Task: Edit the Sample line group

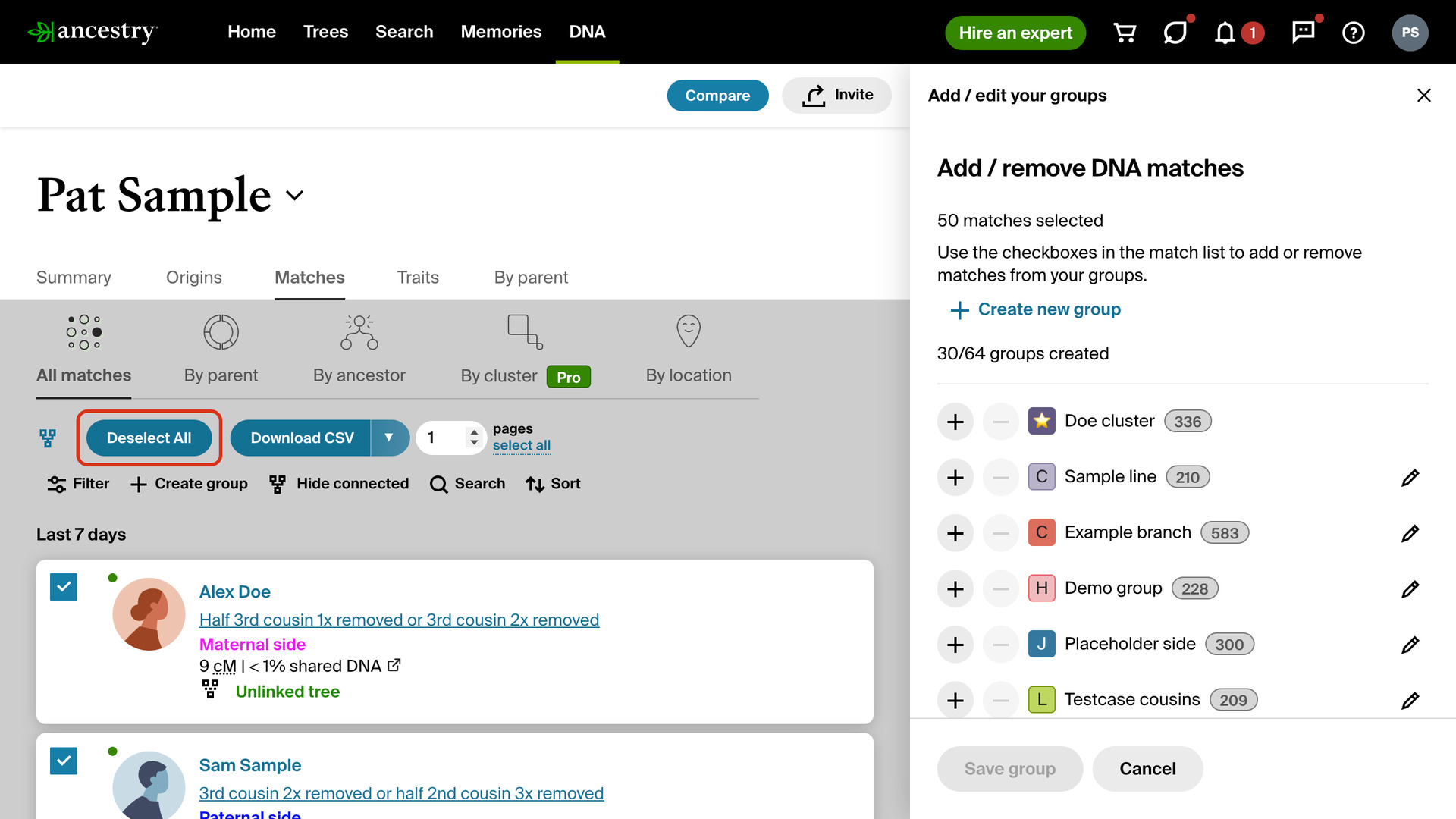Action: point(1410,478)
